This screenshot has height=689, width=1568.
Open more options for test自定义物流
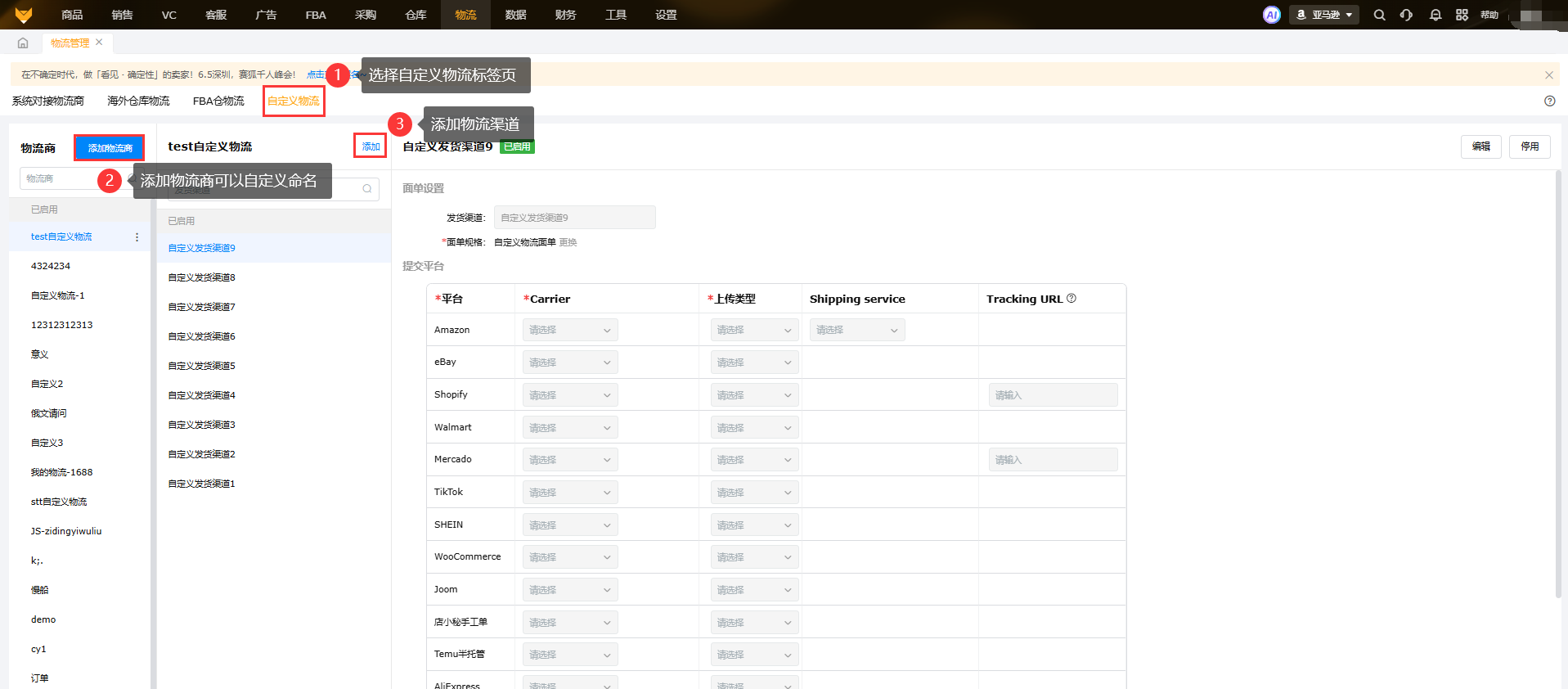tap(137, 237)
